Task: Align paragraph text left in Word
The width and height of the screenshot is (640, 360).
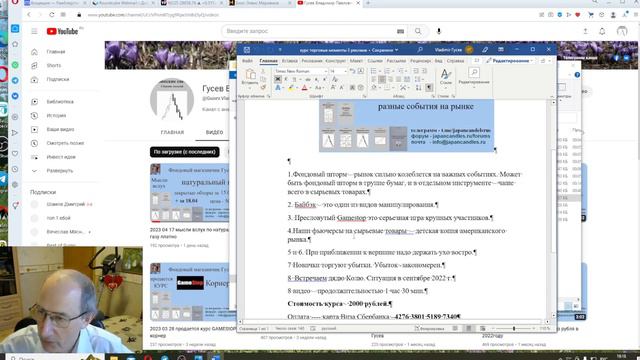Action: [x=373, y=79]
